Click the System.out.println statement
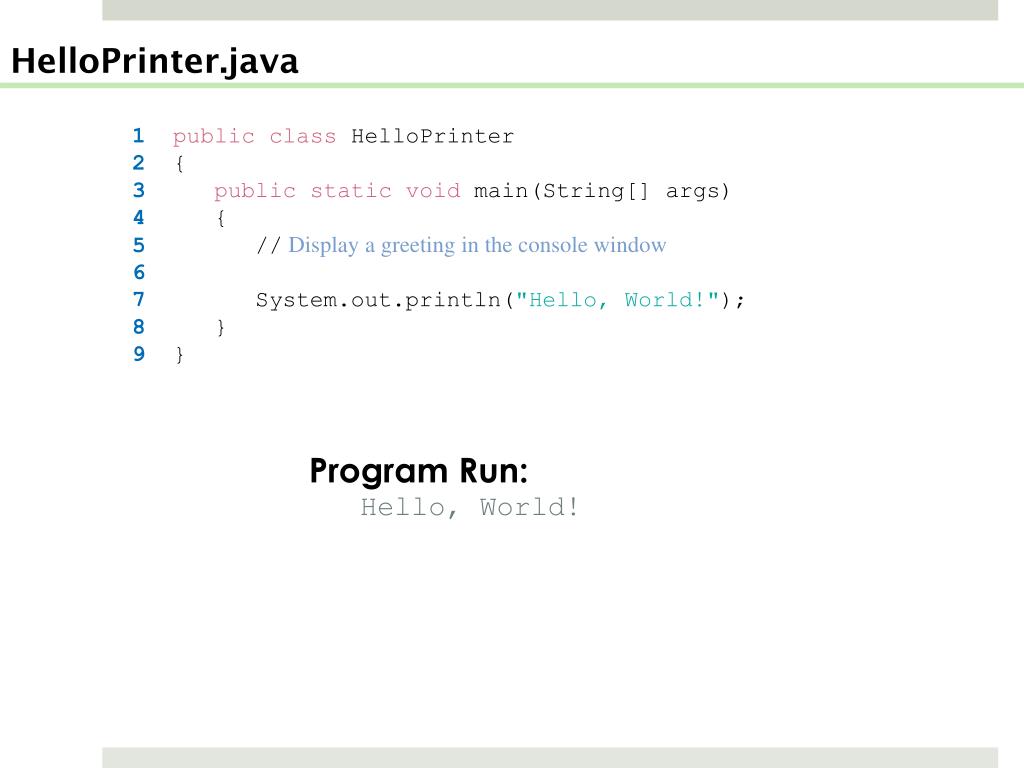This screenshot has width=1024, height=768. coord(500,300)
